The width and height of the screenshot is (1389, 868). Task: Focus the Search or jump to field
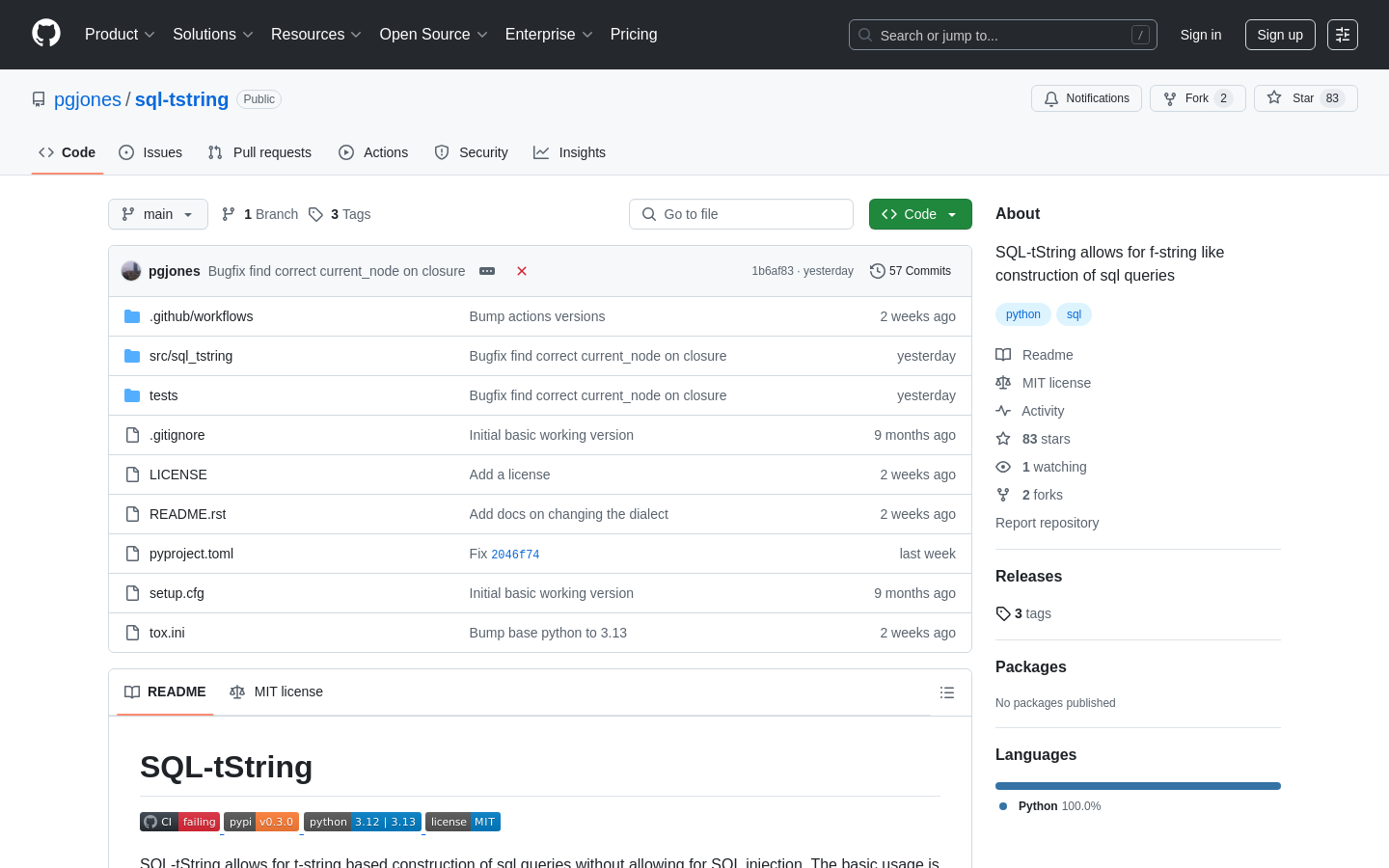tap(1003, 35)
